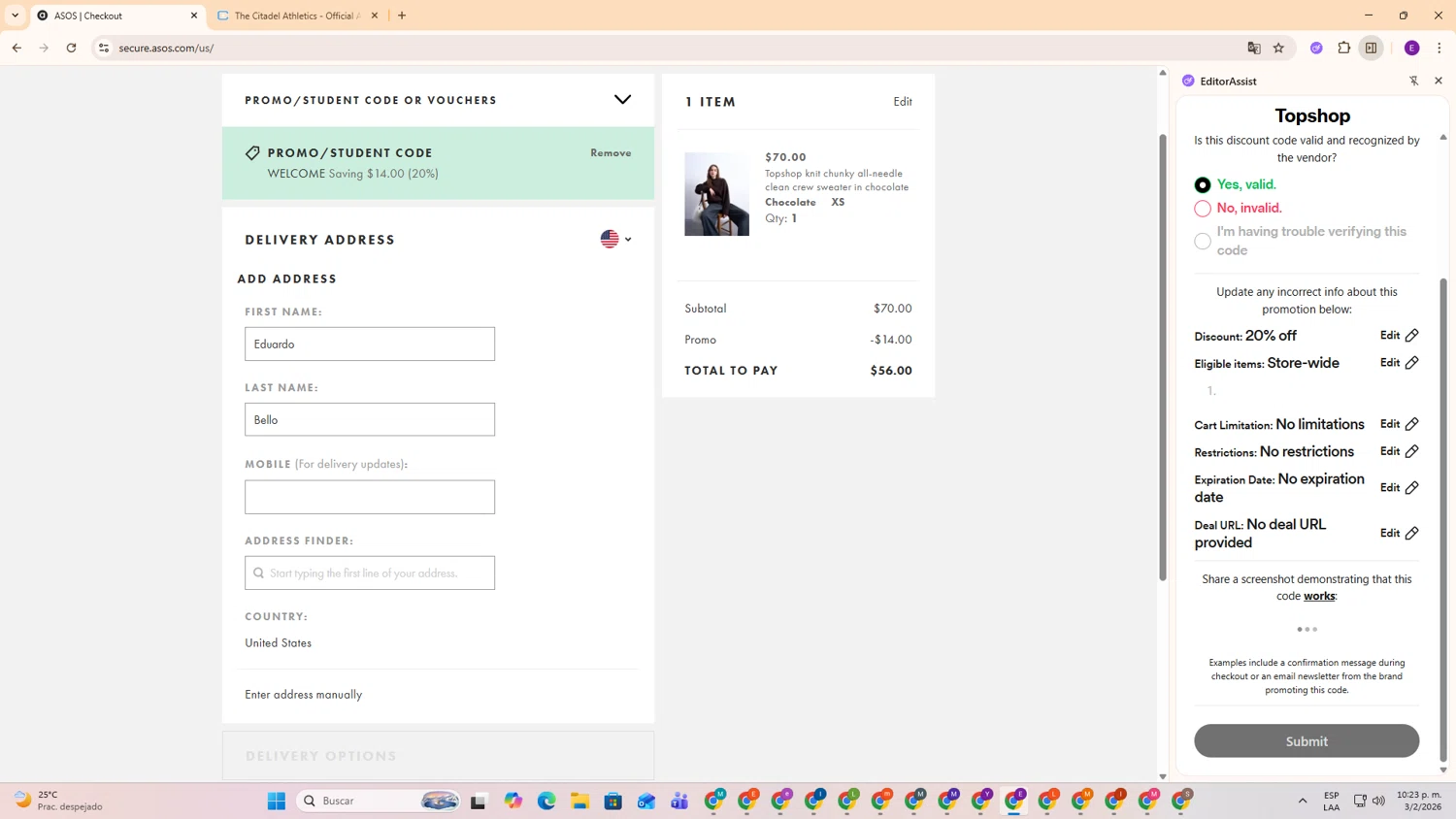Unpin the EditorAssist side panel
This screenshot has height=819, width=1456.
1414,81
